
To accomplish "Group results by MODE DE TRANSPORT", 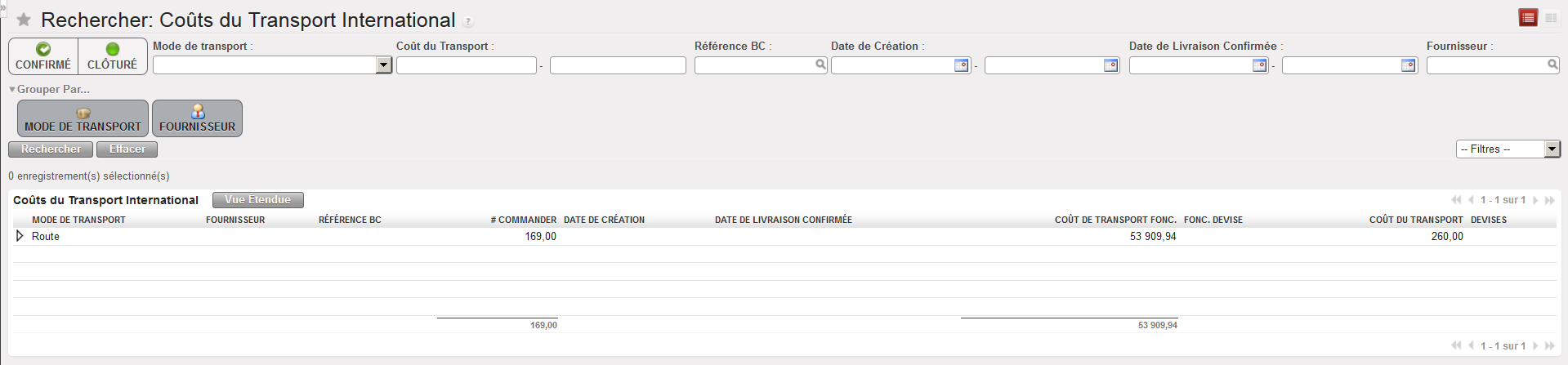I will tap(83, 118).
